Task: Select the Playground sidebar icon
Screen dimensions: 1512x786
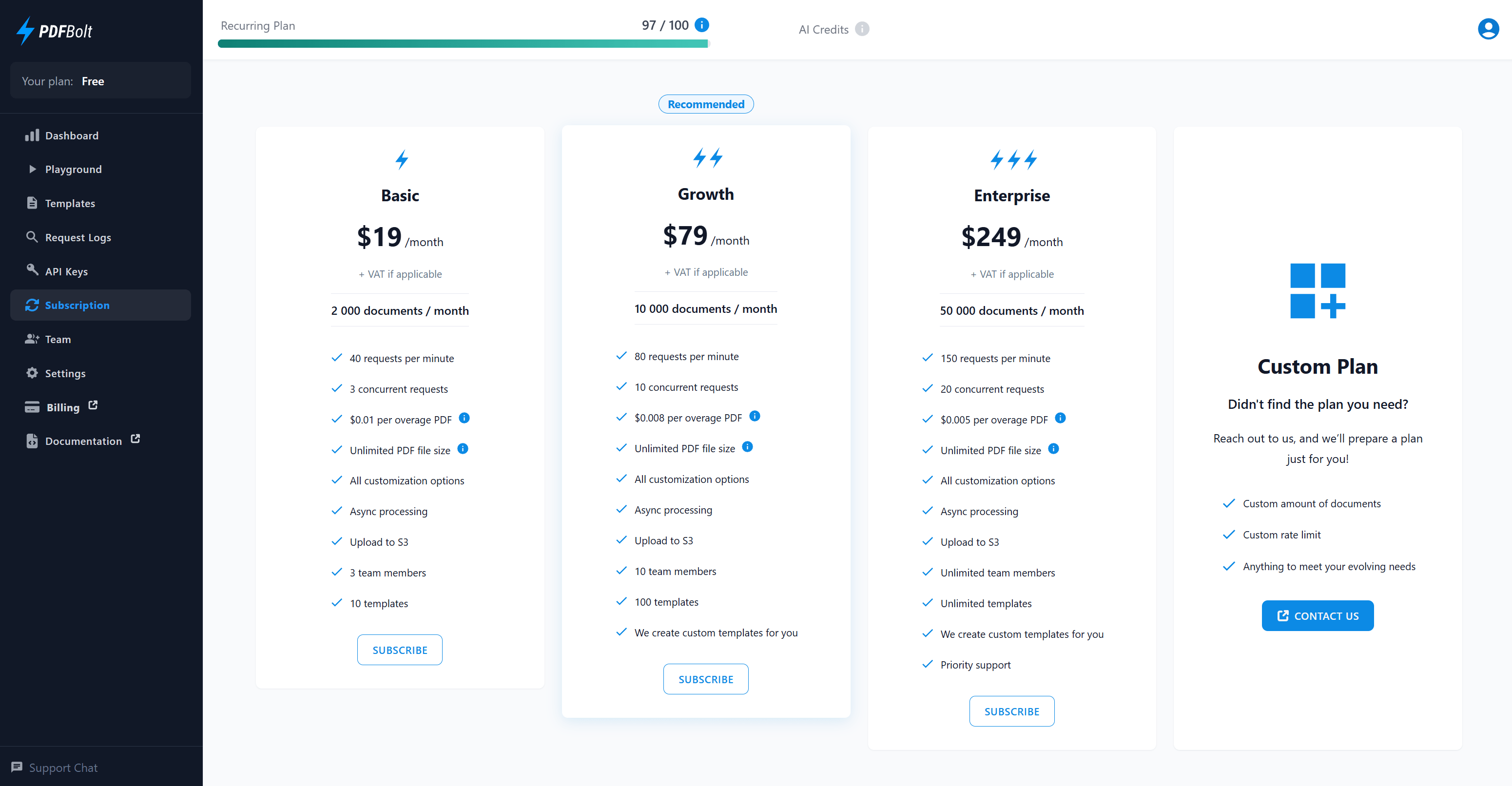Action: [33, 169]
